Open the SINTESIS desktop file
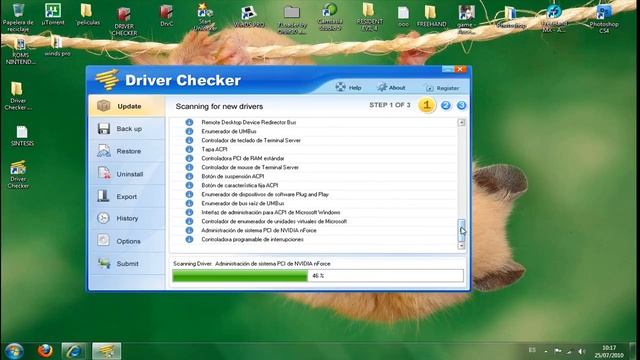640x360 pixels. click(22, 136)
